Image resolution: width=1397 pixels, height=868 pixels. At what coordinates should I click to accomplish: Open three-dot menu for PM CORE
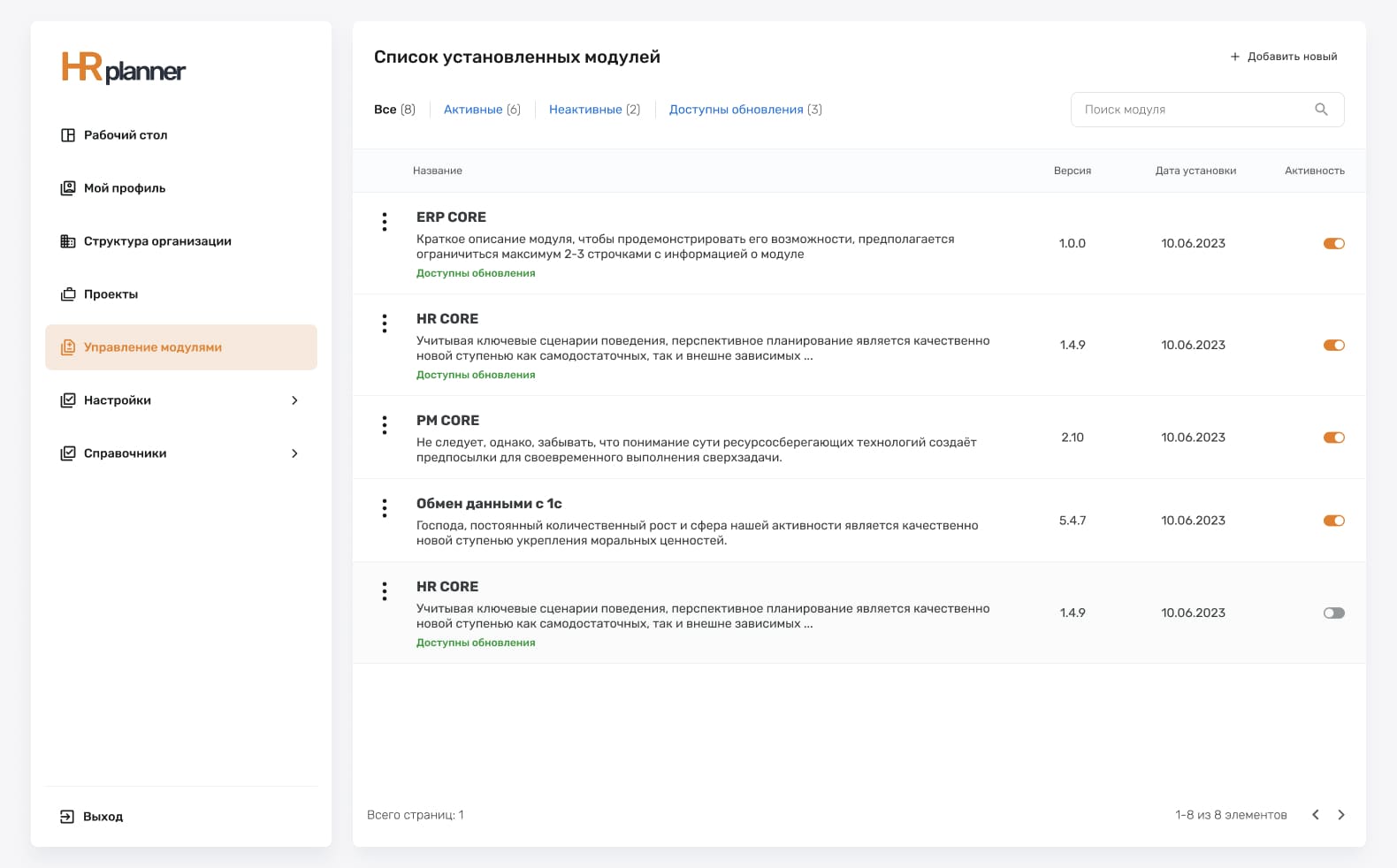pyautogui.click(x=385, y=425)
